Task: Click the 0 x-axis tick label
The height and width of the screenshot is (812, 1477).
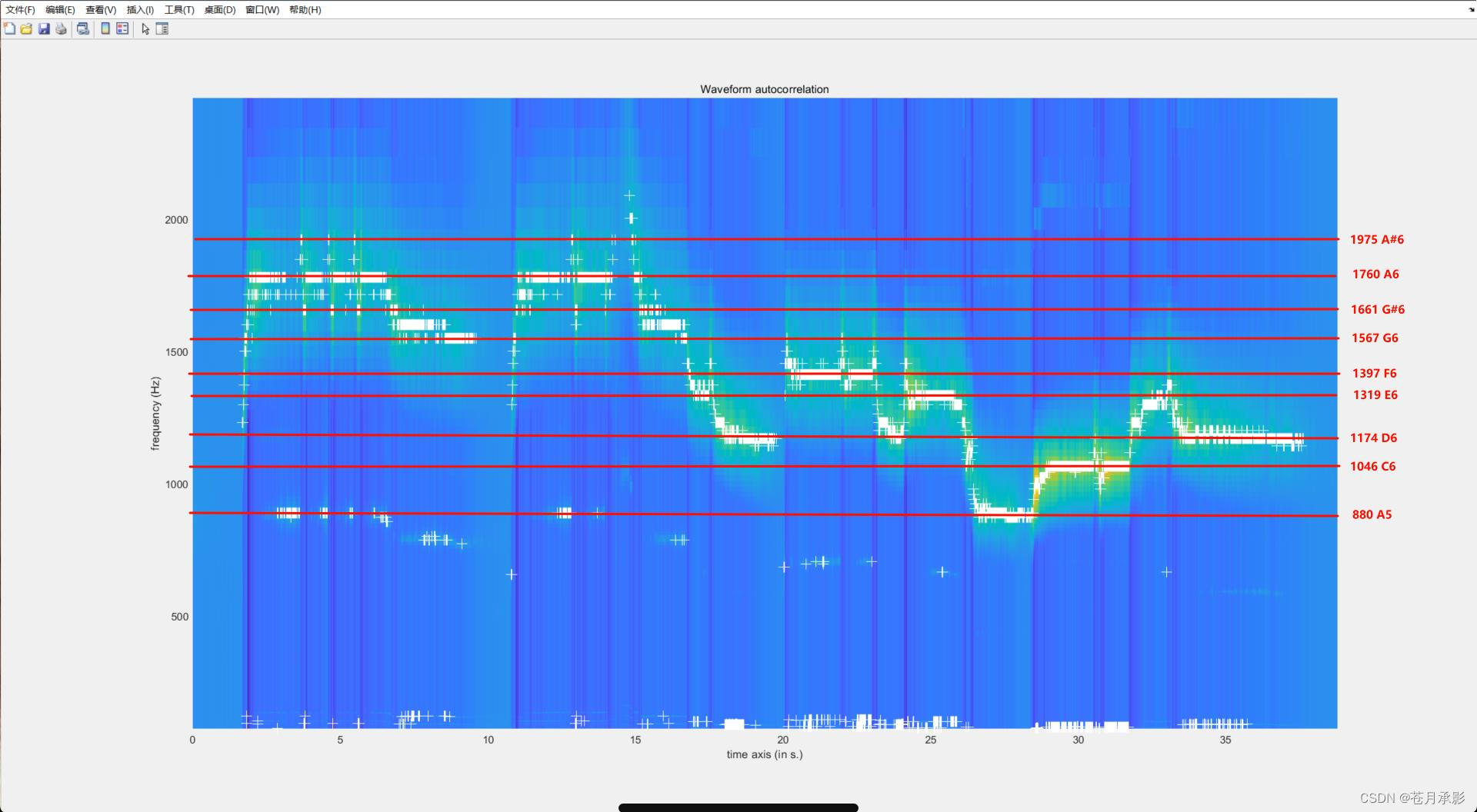Action: tap(192, 740)
